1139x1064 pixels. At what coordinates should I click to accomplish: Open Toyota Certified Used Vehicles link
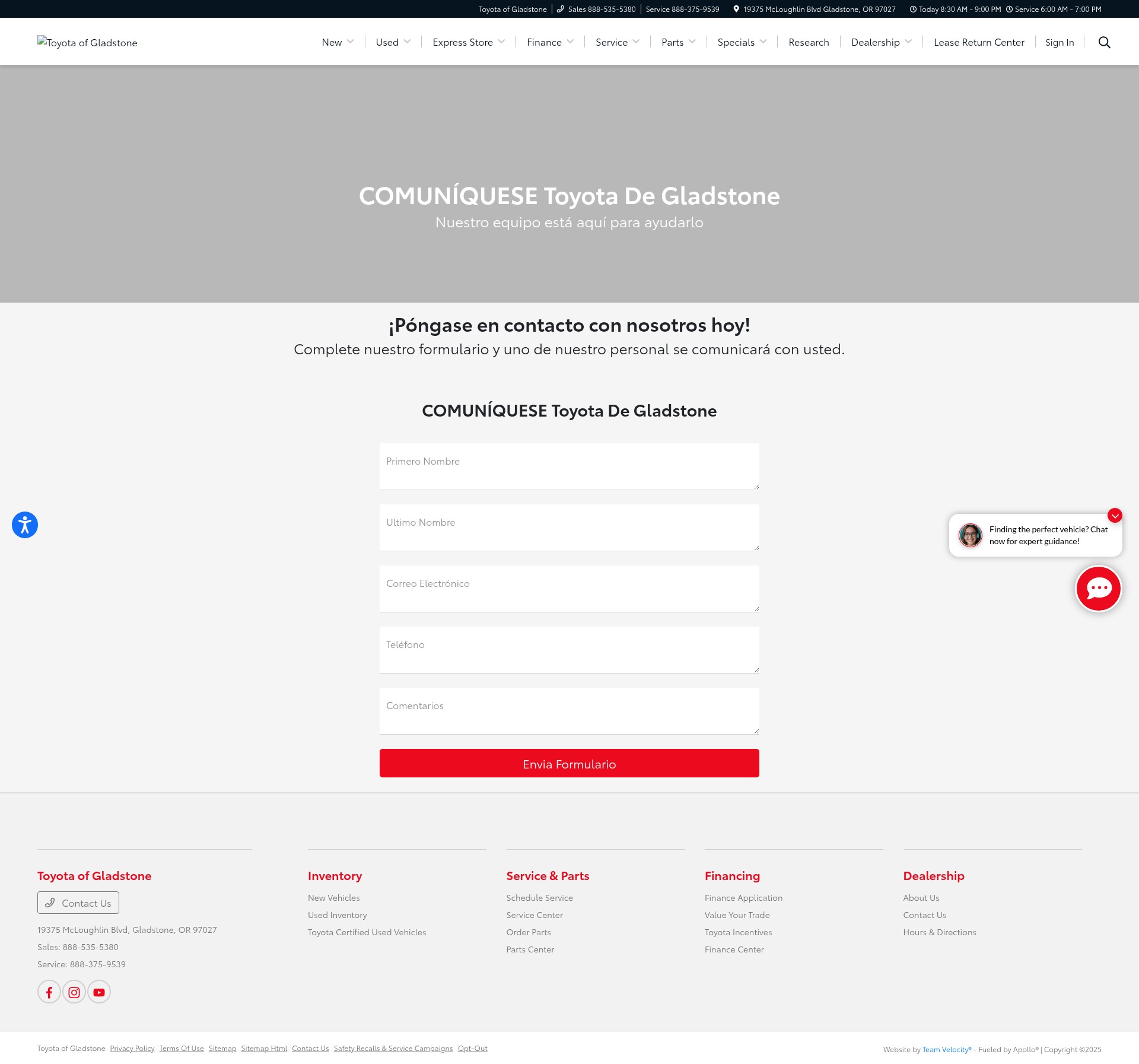click(367, 932)
